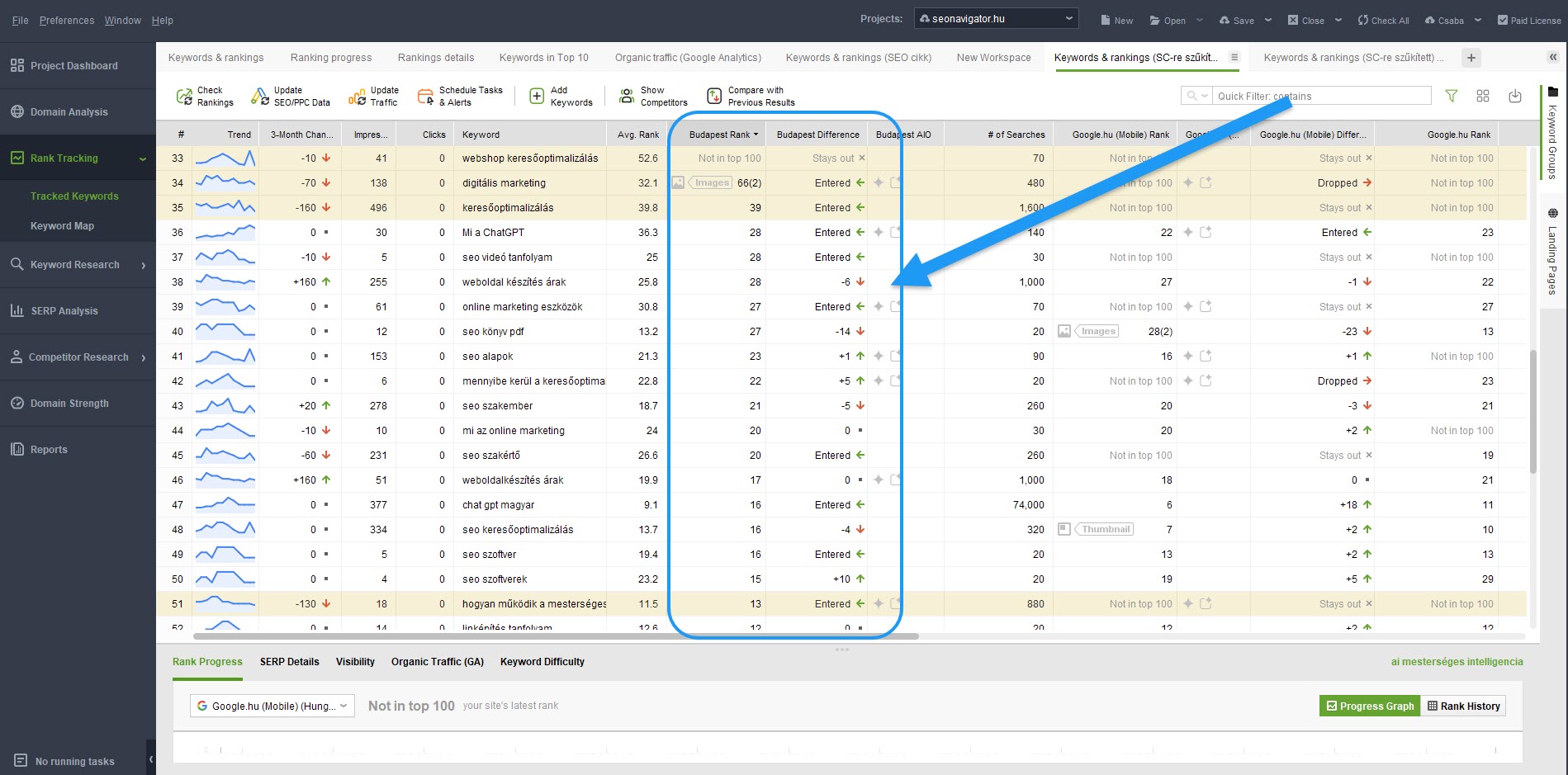Click the Check Rankings toolbar icon

[184, 97]
